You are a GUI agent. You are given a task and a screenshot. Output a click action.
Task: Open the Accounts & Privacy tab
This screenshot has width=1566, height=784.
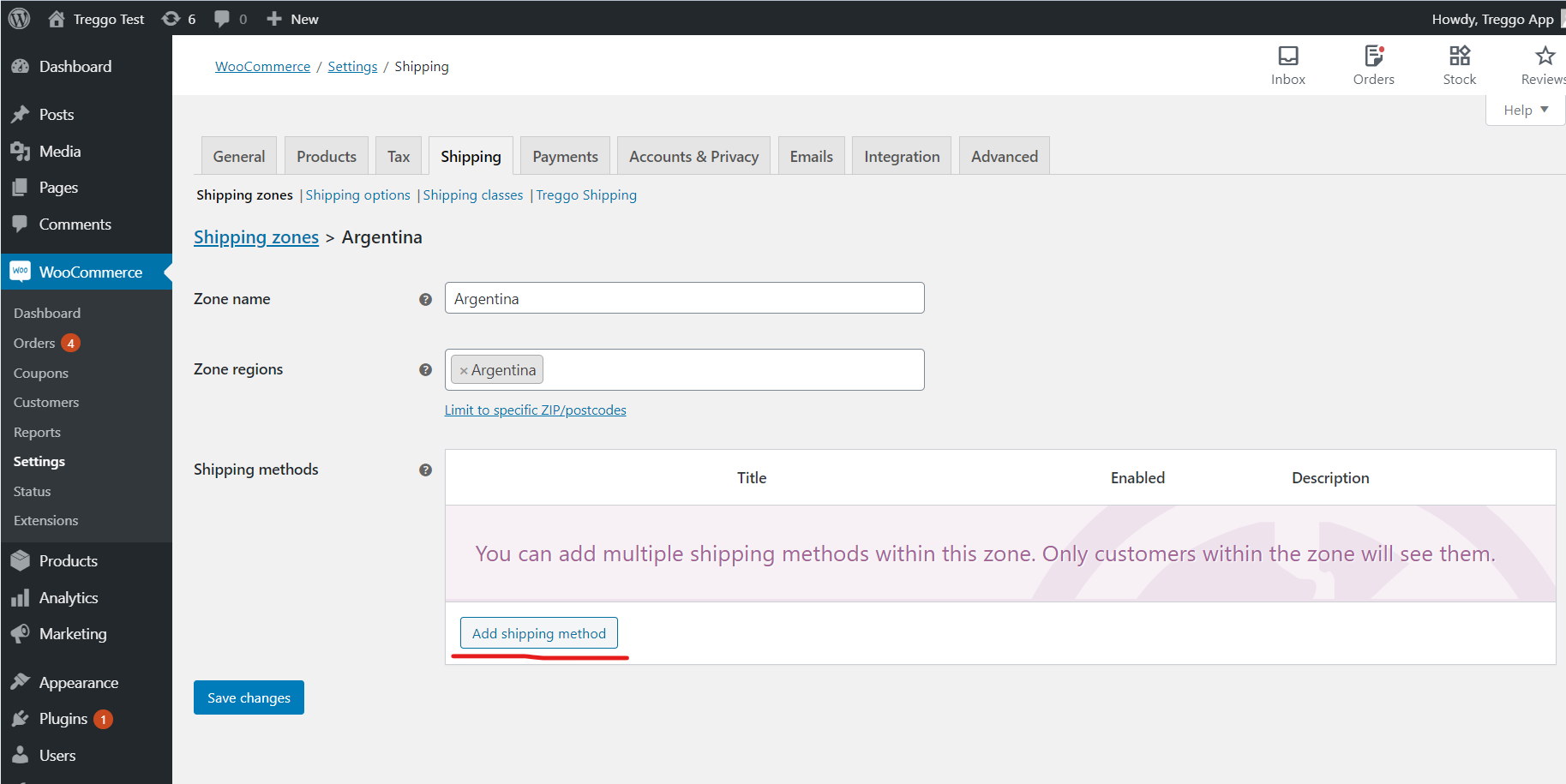693,156
